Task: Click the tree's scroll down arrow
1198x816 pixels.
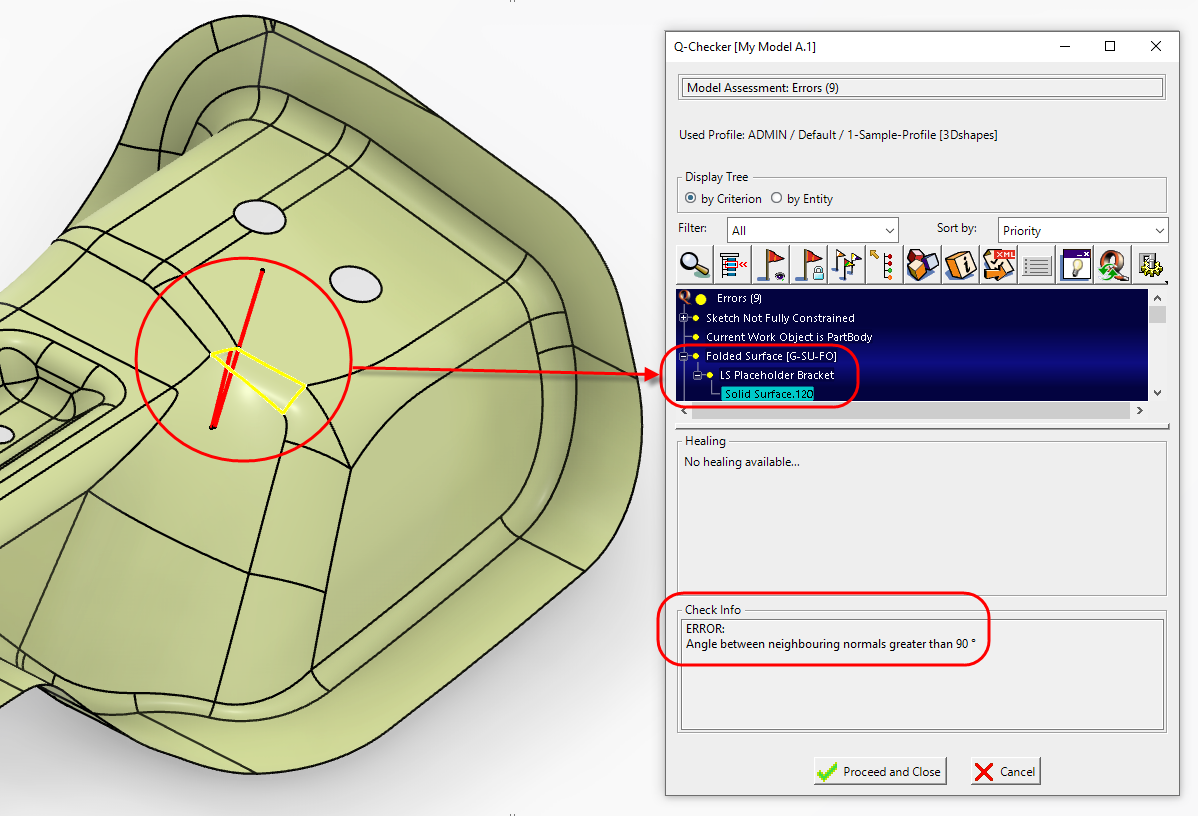Action: pyautogui.click(x=1158, y=393)
